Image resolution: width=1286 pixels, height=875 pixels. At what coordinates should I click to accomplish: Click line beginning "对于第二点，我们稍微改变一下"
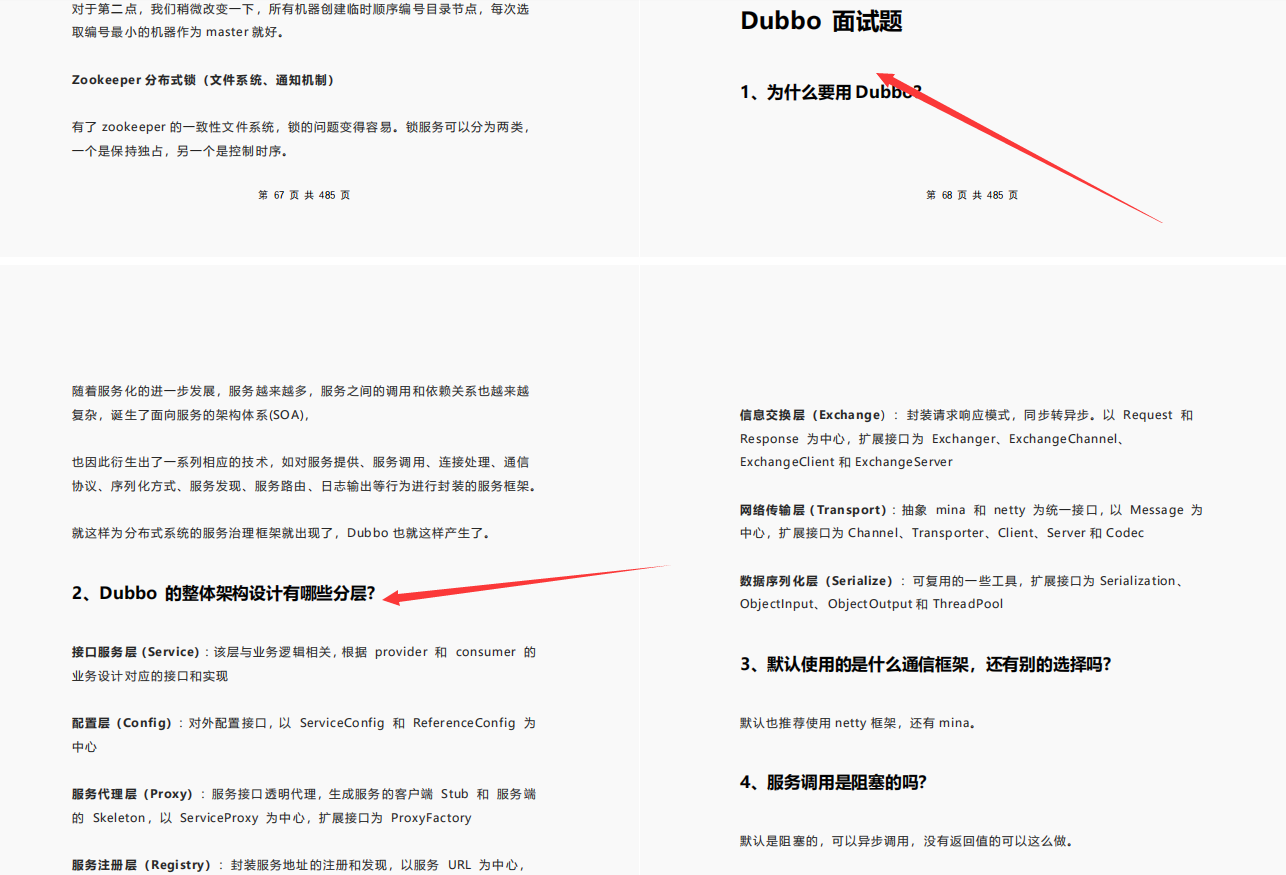(301, 8)
